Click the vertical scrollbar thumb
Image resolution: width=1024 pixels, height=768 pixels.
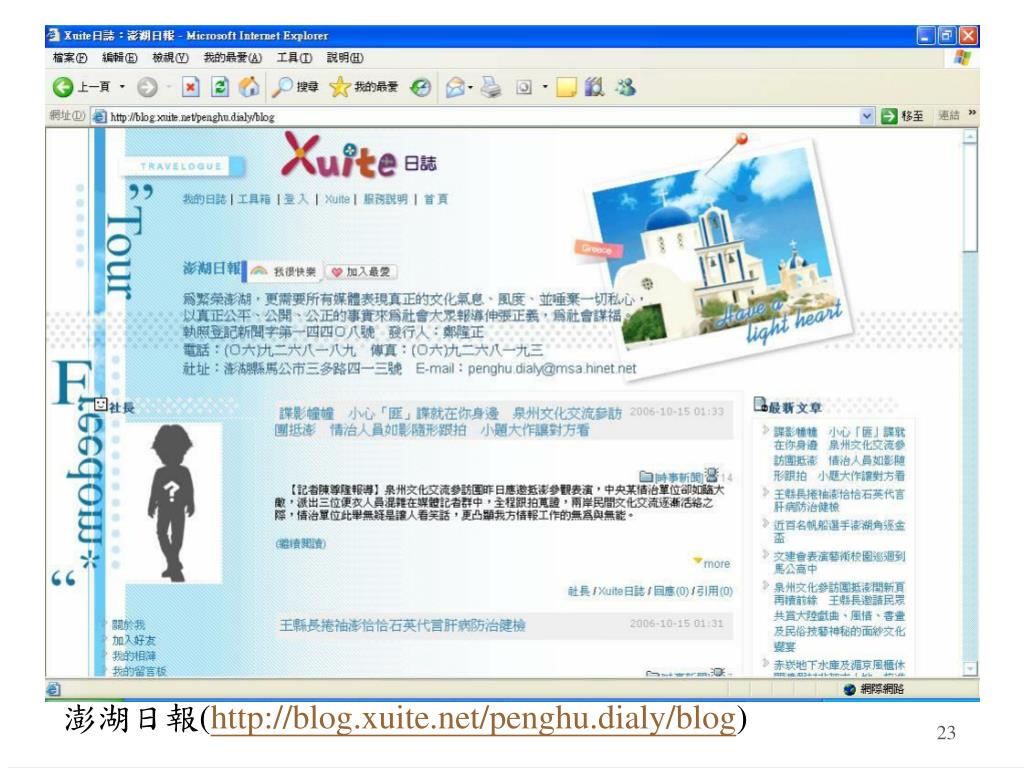point(970,198)
